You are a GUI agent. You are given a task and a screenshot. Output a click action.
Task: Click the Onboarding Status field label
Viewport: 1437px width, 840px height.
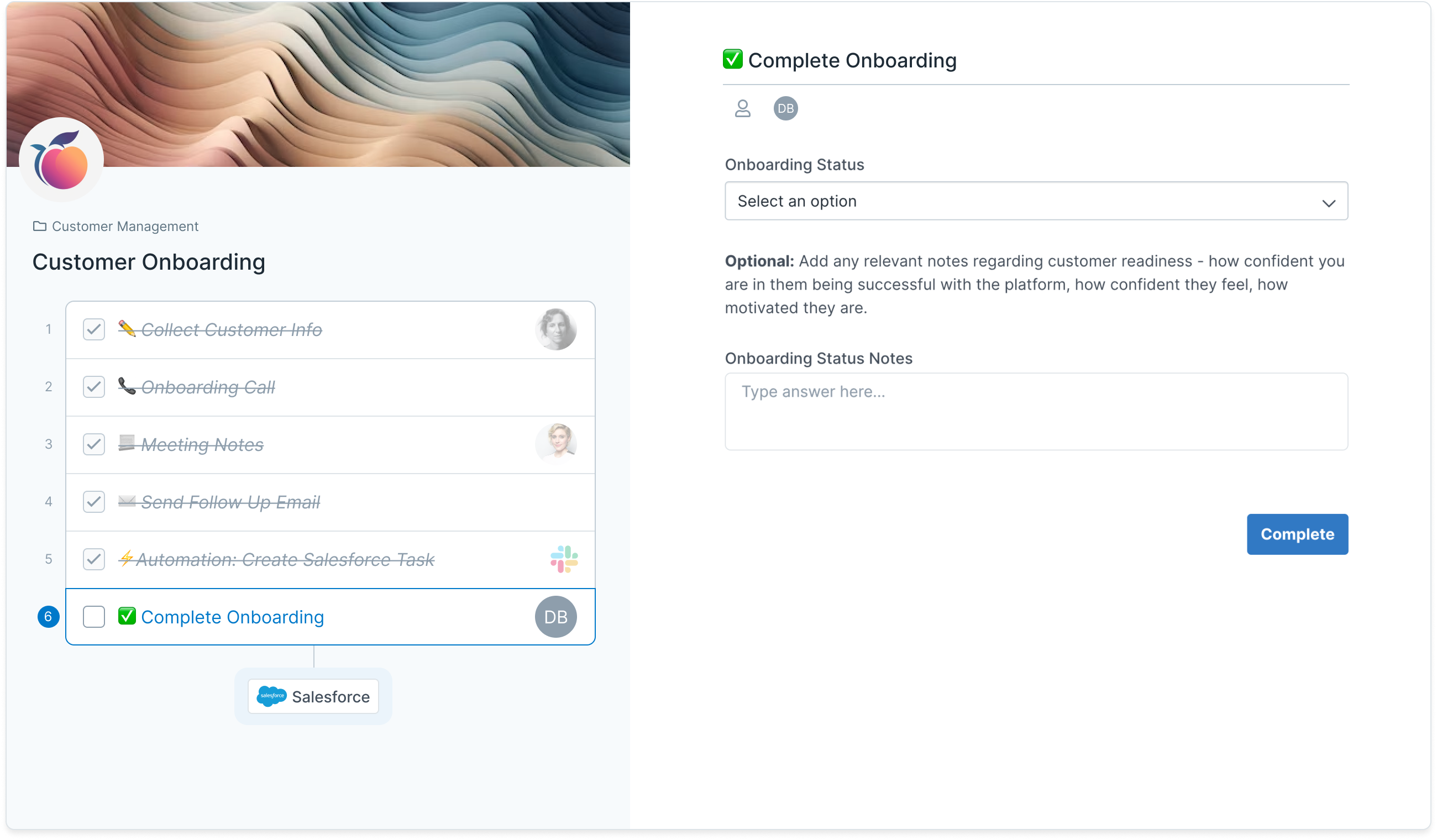794,165
